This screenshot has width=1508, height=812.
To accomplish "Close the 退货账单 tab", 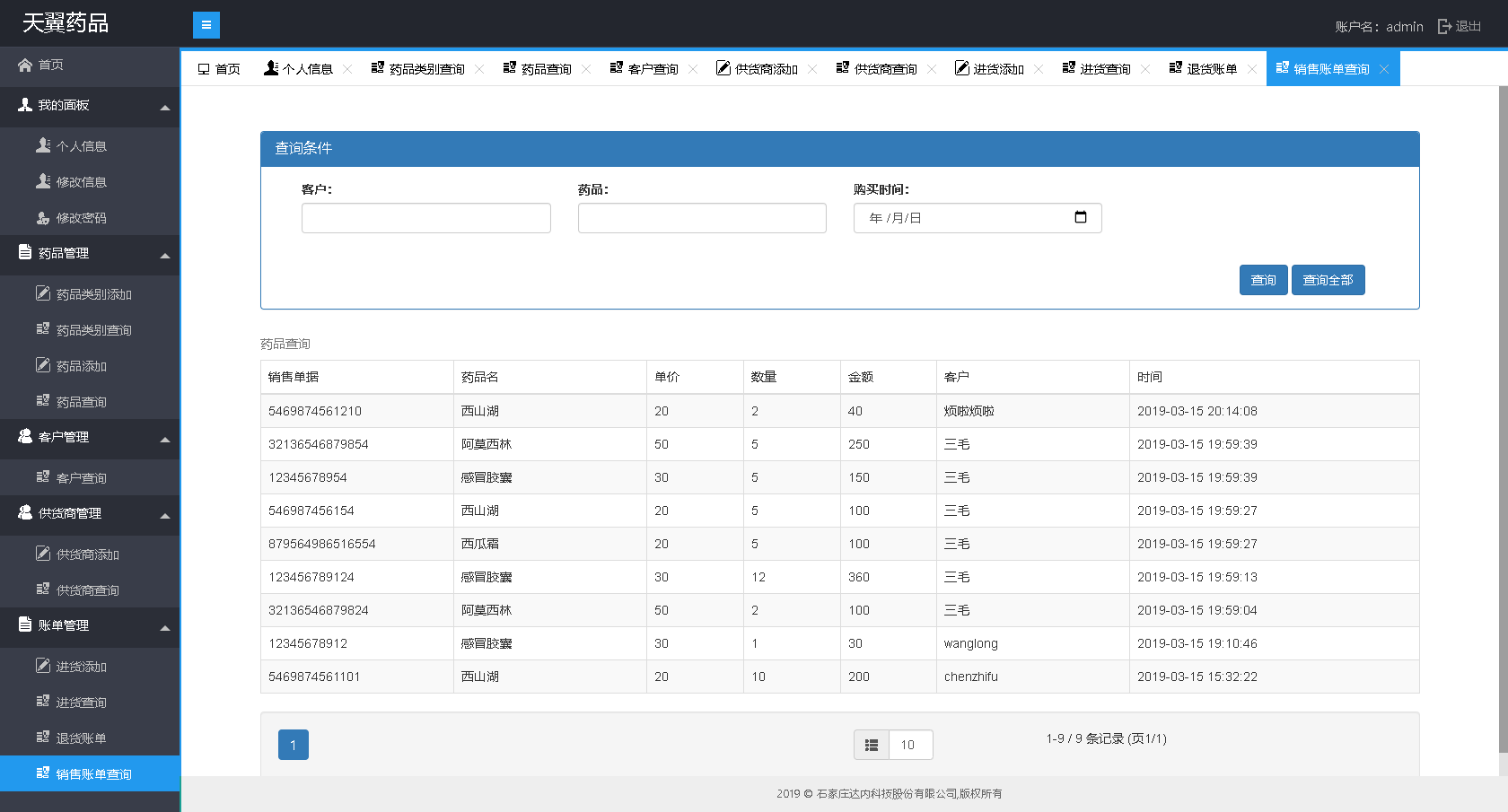I will click(x=1252, y=69).
